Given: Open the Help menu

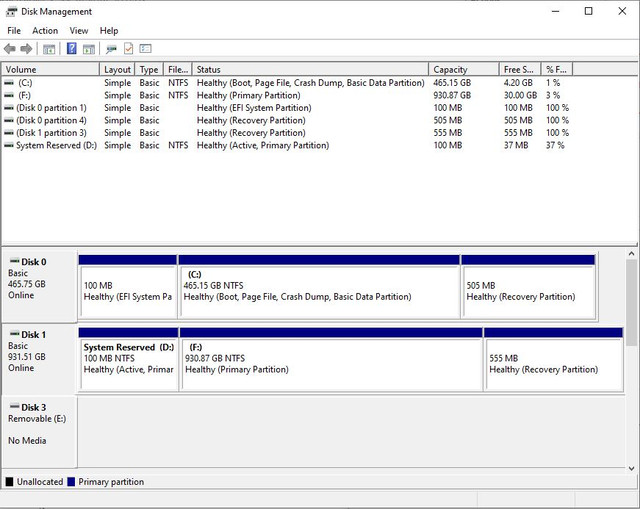Looking at the screenshot, I should tap(109, 31).
